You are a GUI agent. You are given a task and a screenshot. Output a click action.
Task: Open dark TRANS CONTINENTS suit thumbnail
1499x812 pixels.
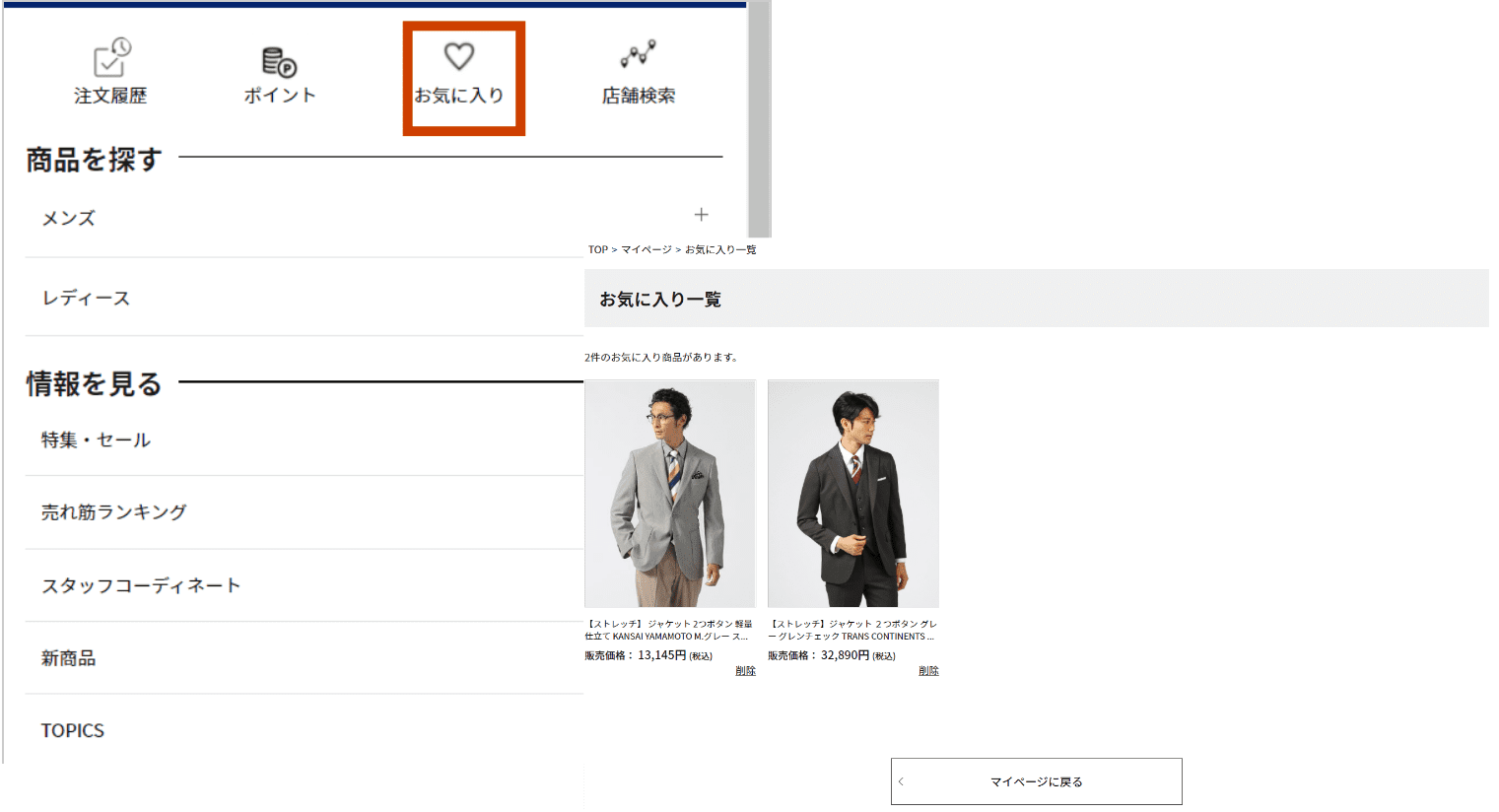point(853,494)
